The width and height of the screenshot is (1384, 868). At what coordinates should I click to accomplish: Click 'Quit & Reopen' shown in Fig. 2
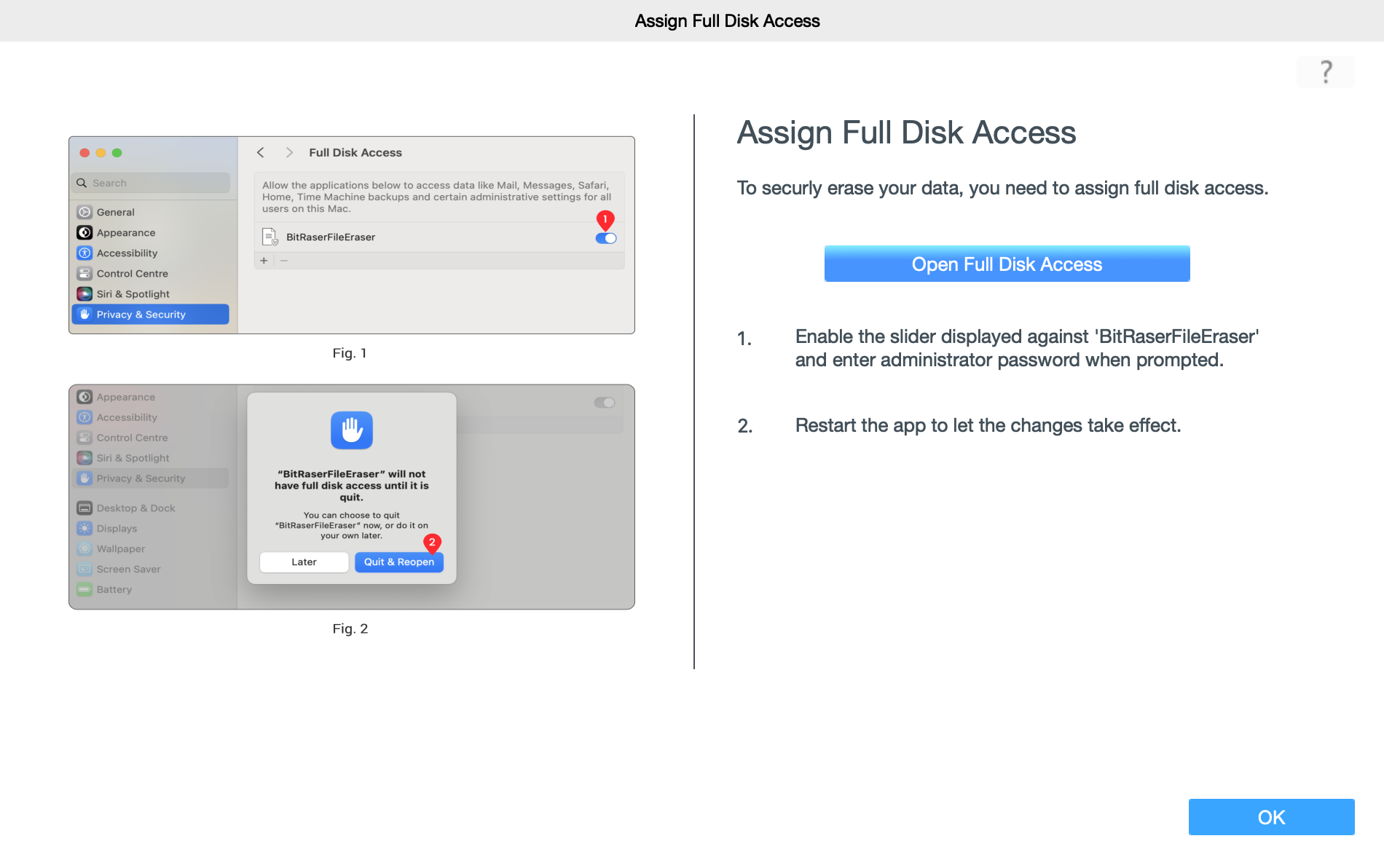(x=399, y=562)
